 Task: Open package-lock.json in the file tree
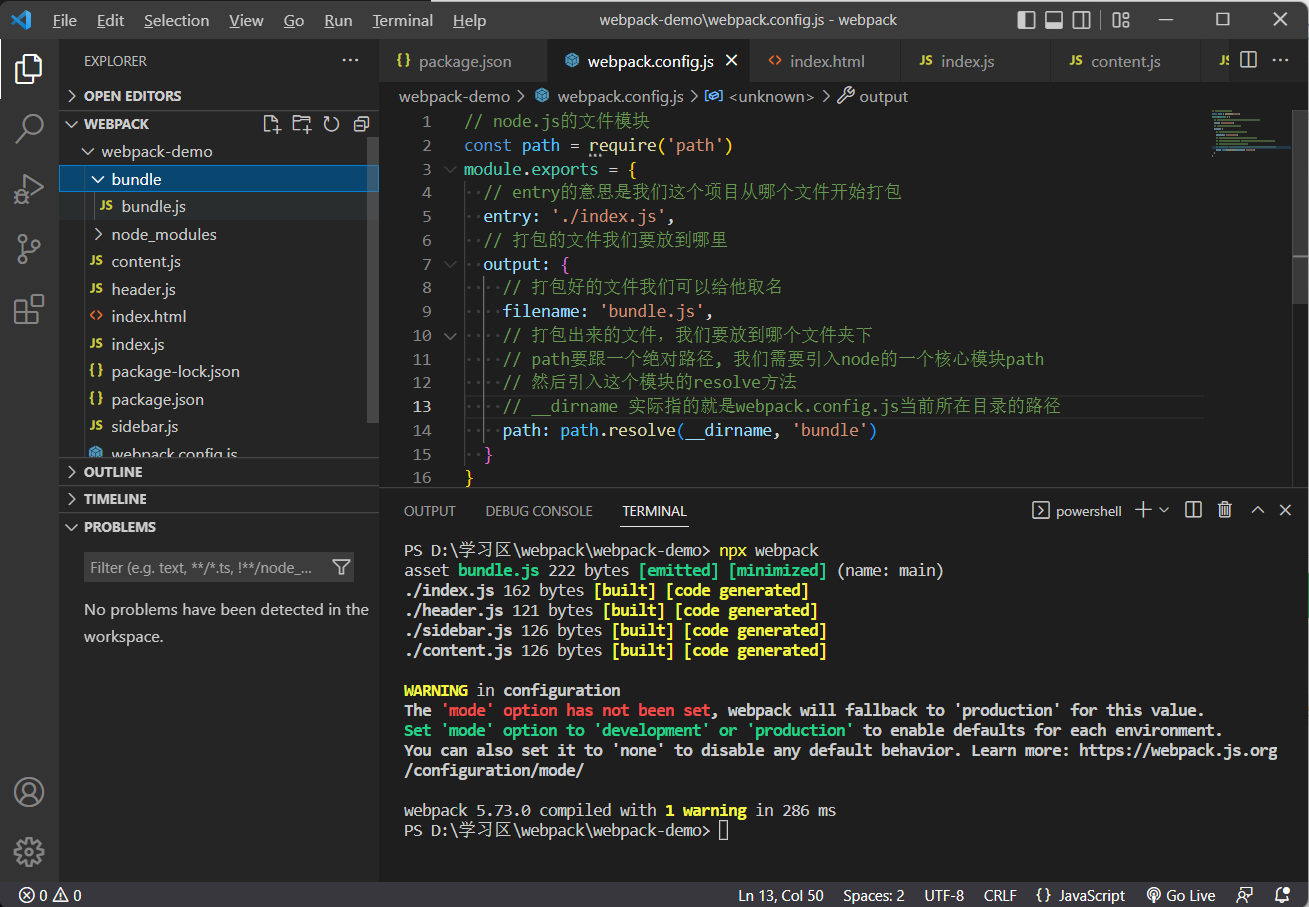[219, 372]
